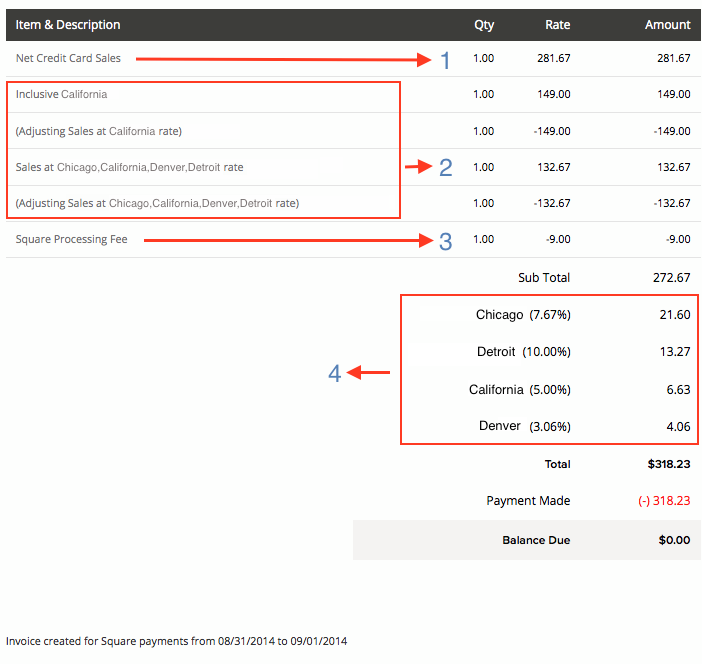
Task: Select the Square Processing Fee line item
Action: coord(71,240)
